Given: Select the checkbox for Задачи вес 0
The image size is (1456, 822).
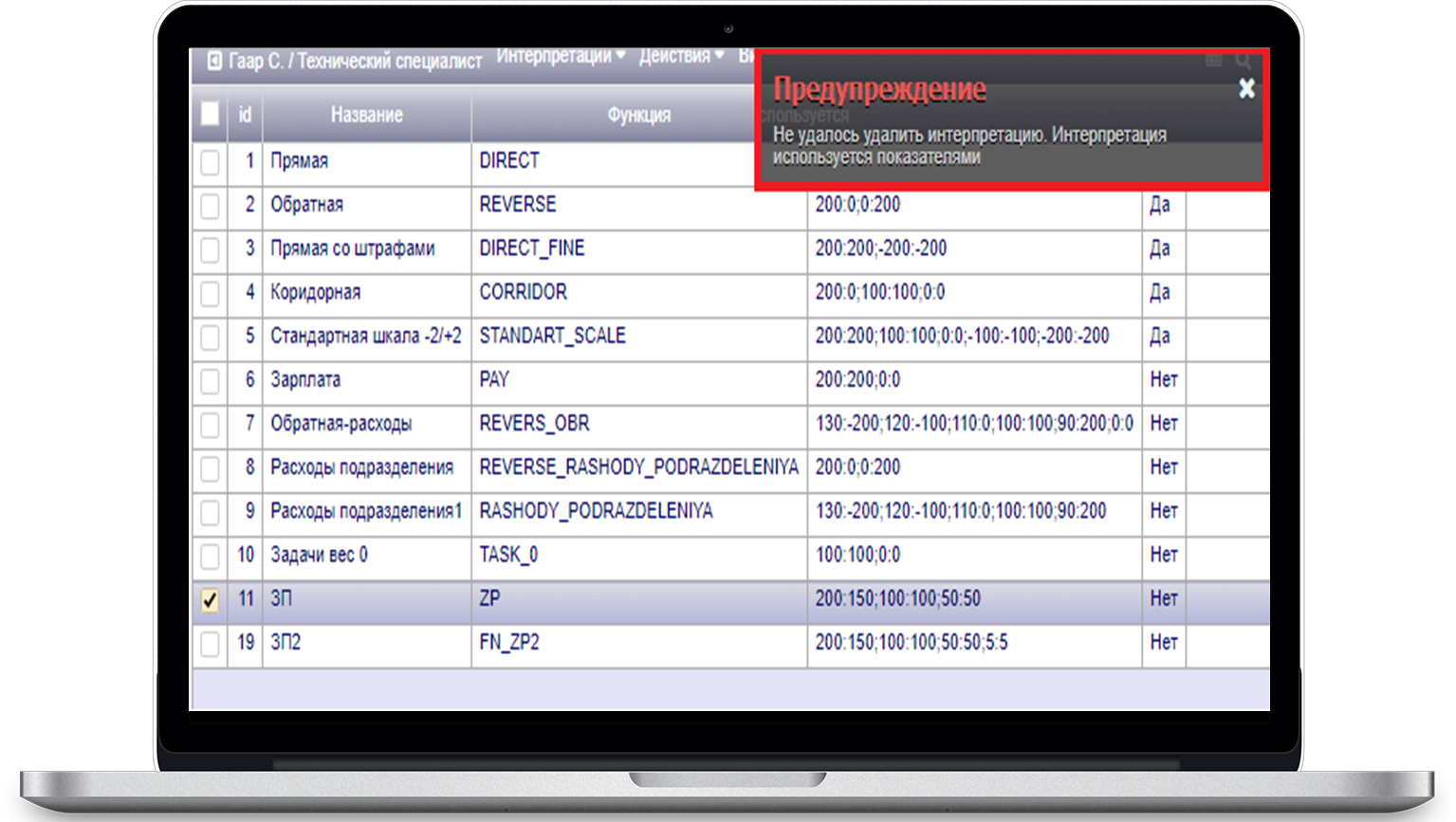Looking at the screenshot, I should (x=210, y=557).
